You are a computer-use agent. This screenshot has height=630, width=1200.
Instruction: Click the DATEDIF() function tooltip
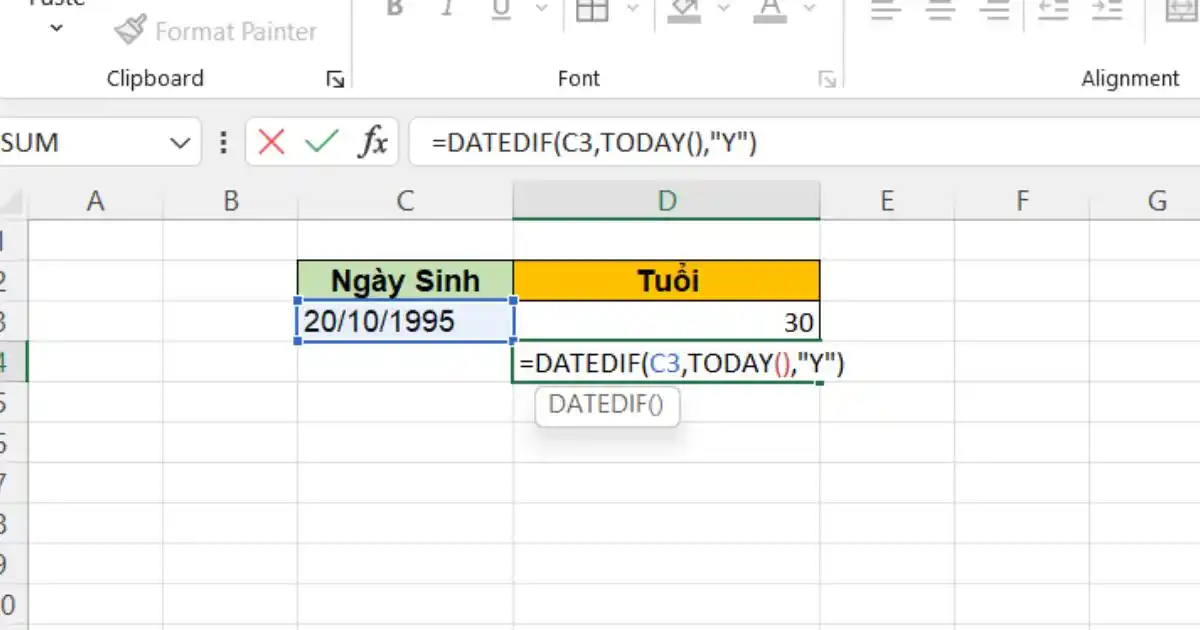point(607,405)
